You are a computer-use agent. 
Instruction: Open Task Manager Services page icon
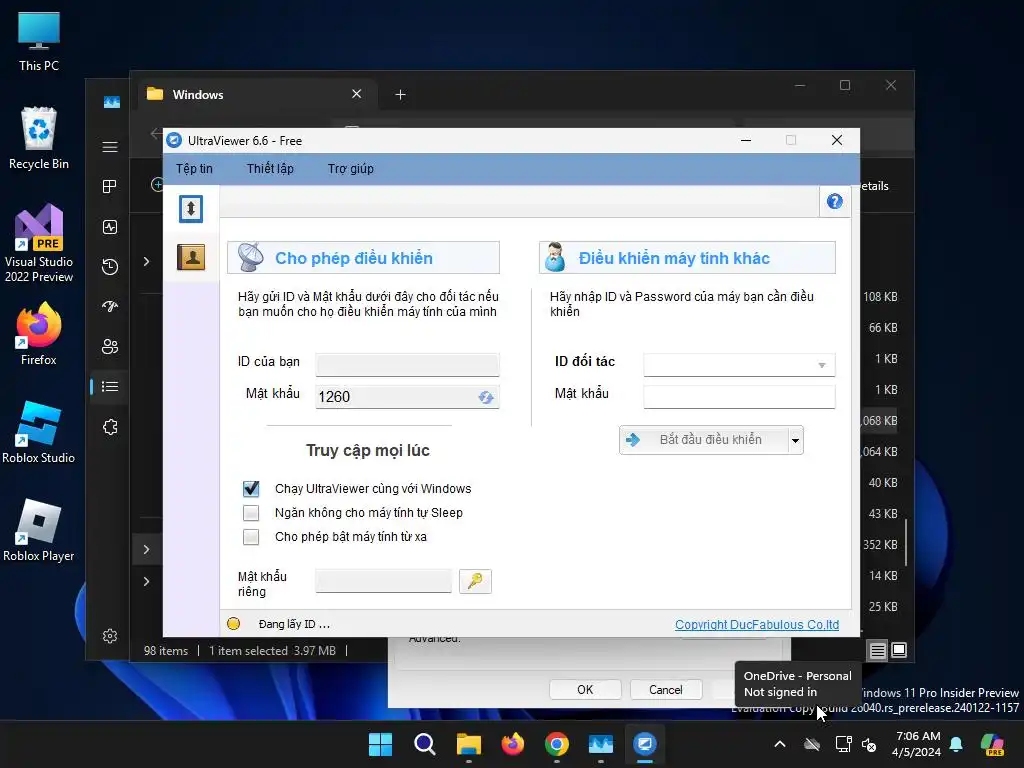[110, 427]
